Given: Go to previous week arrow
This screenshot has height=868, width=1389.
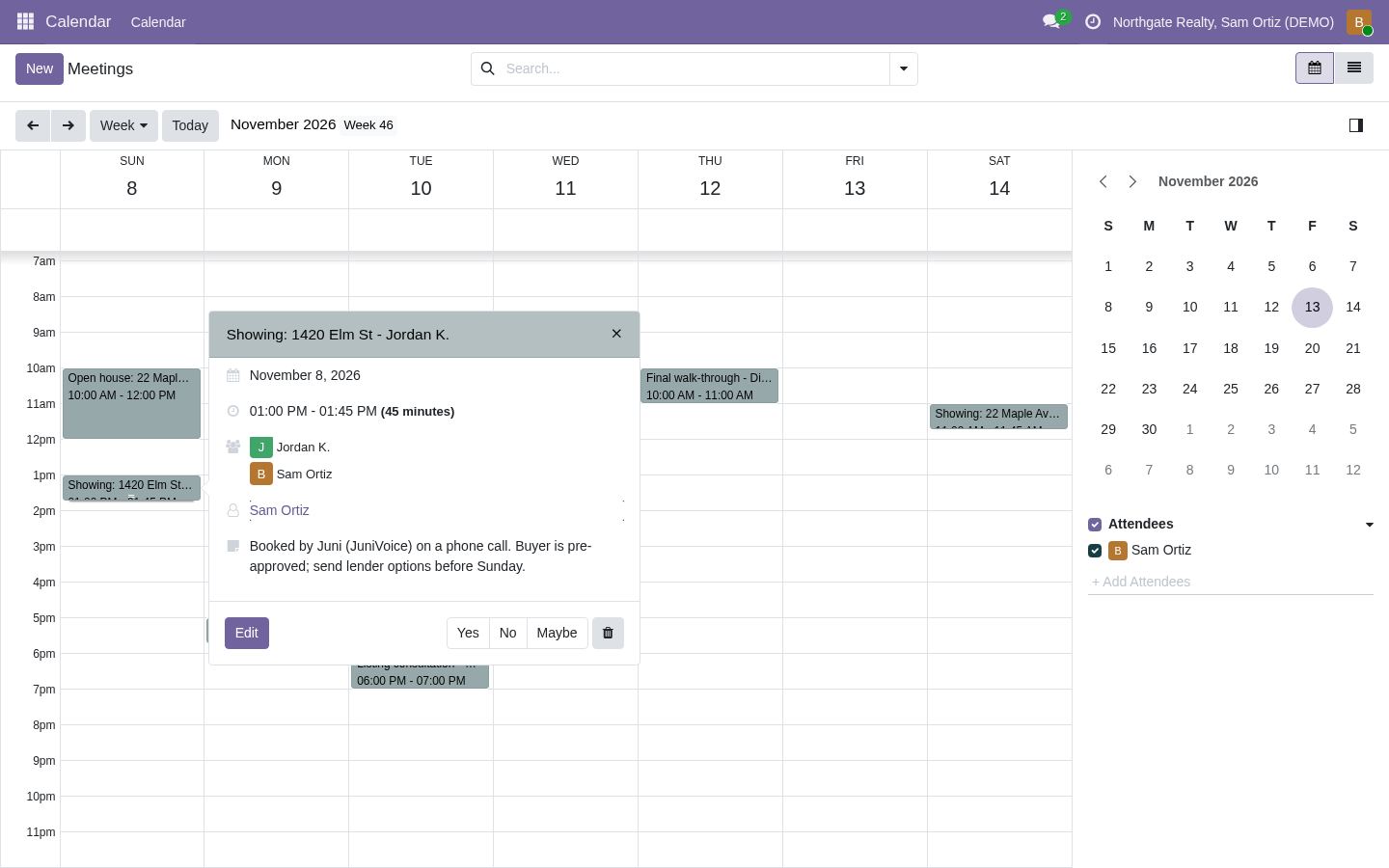Looking at the screenshot, I should pyautogui.click(x=33, y=125).
